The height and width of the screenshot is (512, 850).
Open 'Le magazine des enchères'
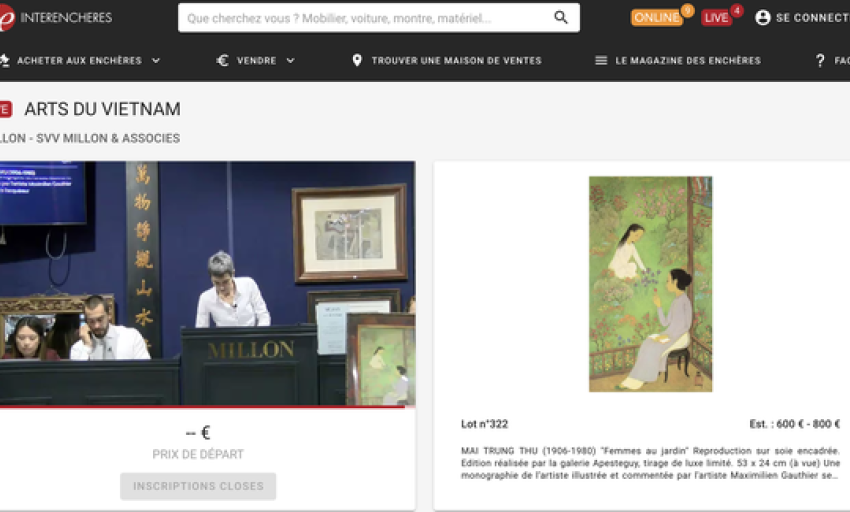(x=688, y=60)
